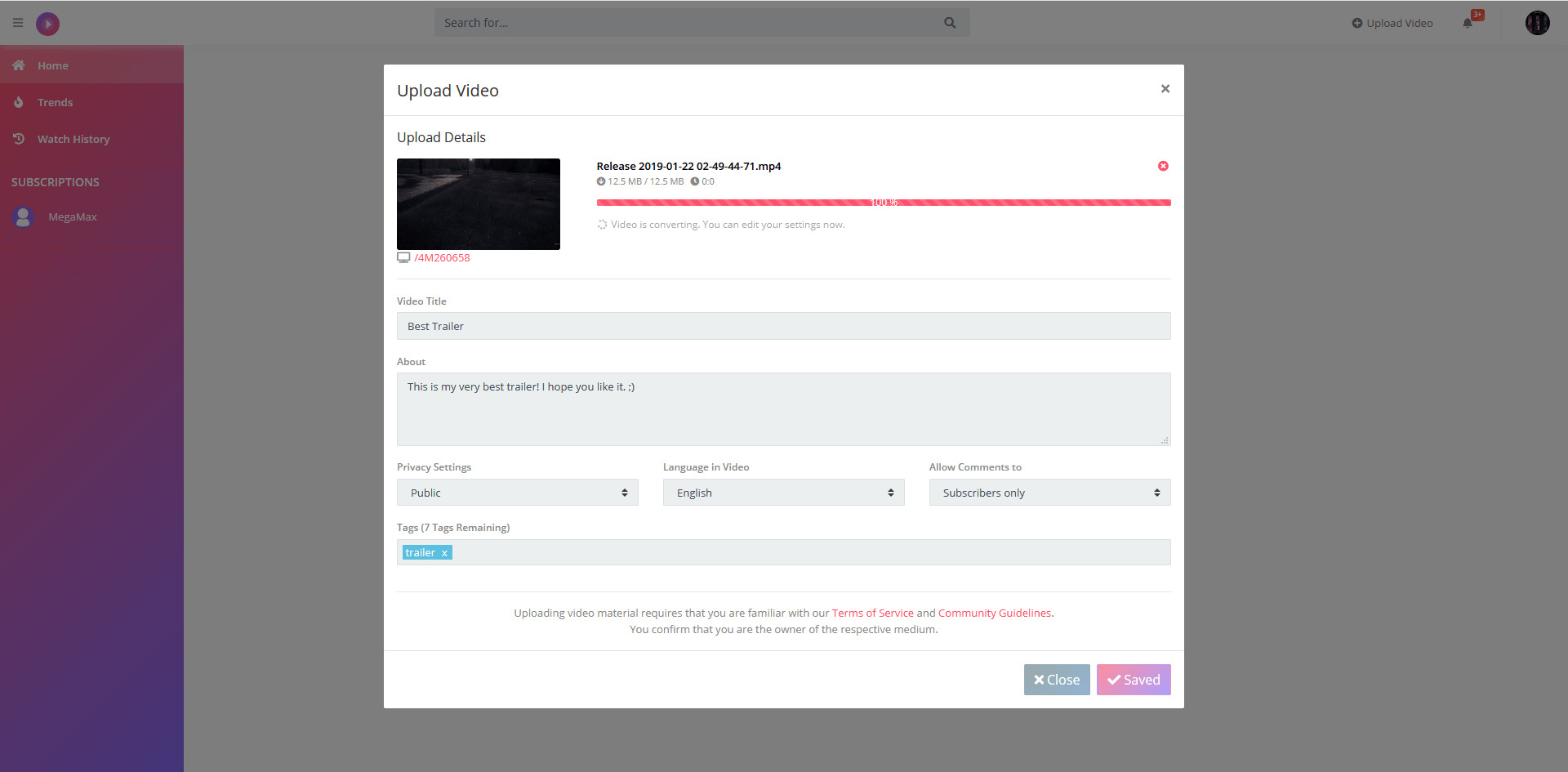Go to Home in sidebar

point(91,65)
